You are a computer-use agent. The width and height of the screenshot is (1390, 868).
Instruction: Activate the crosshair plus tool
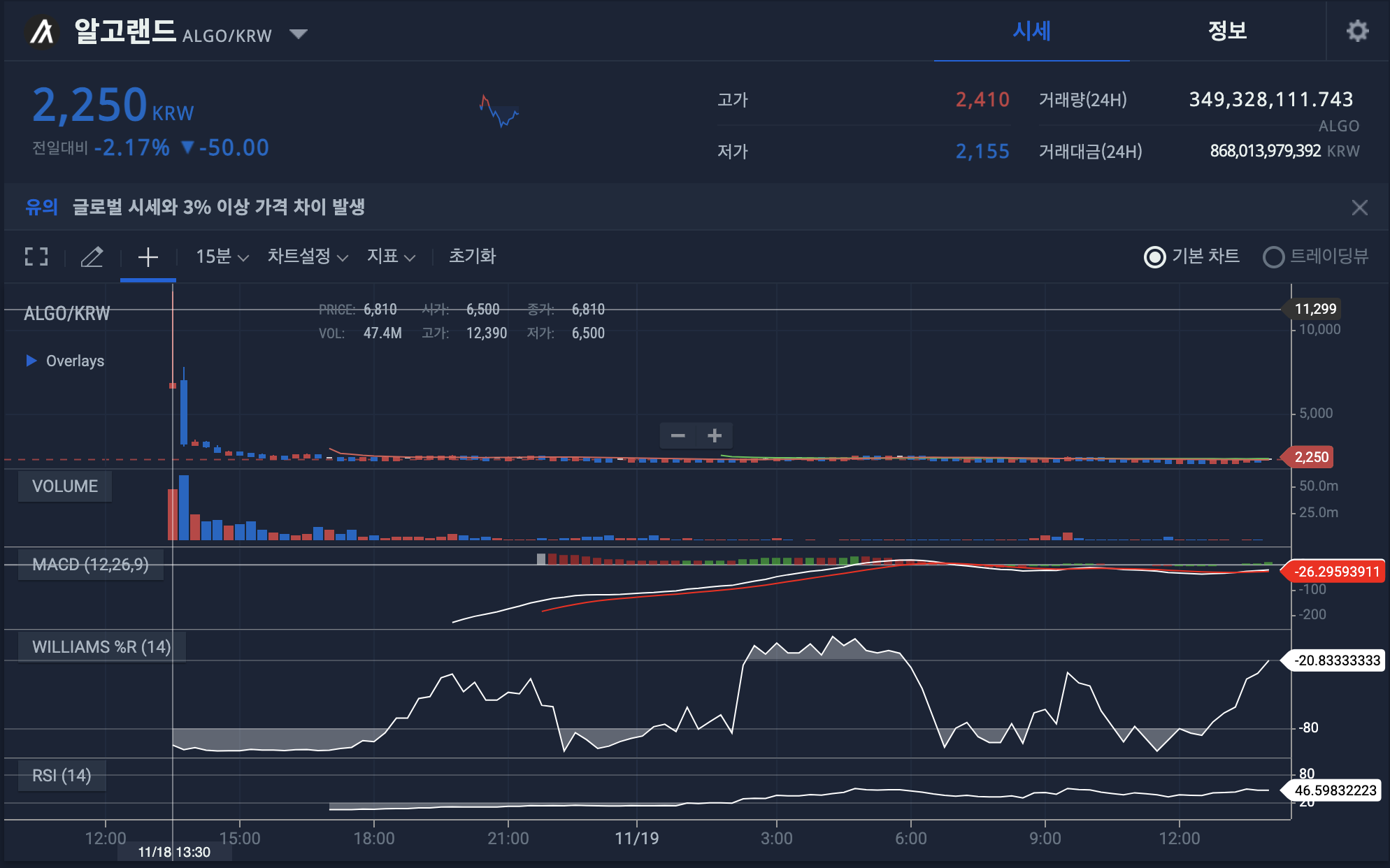(148, 256)
